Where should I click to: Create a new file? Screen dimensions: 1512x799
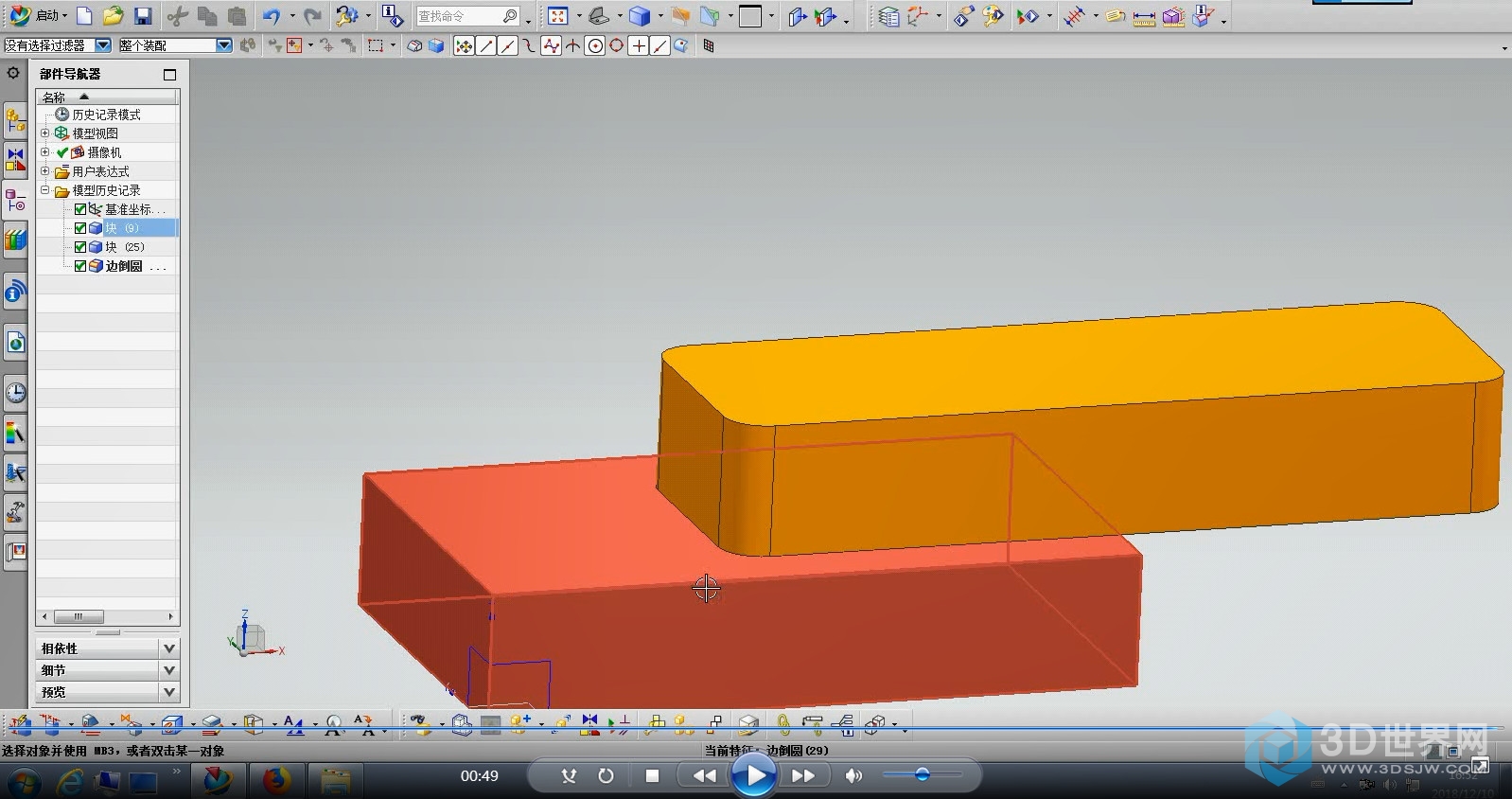coord(84,16)
